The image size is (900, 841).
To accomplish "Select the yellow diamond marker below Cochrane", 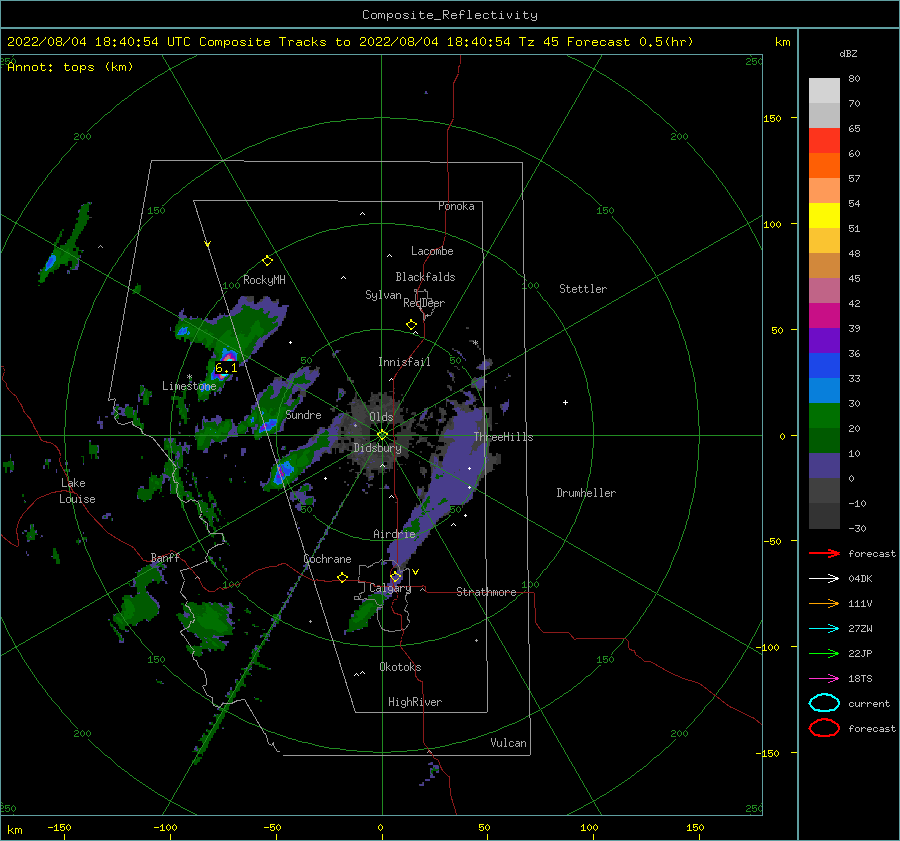I will (343, 578).
